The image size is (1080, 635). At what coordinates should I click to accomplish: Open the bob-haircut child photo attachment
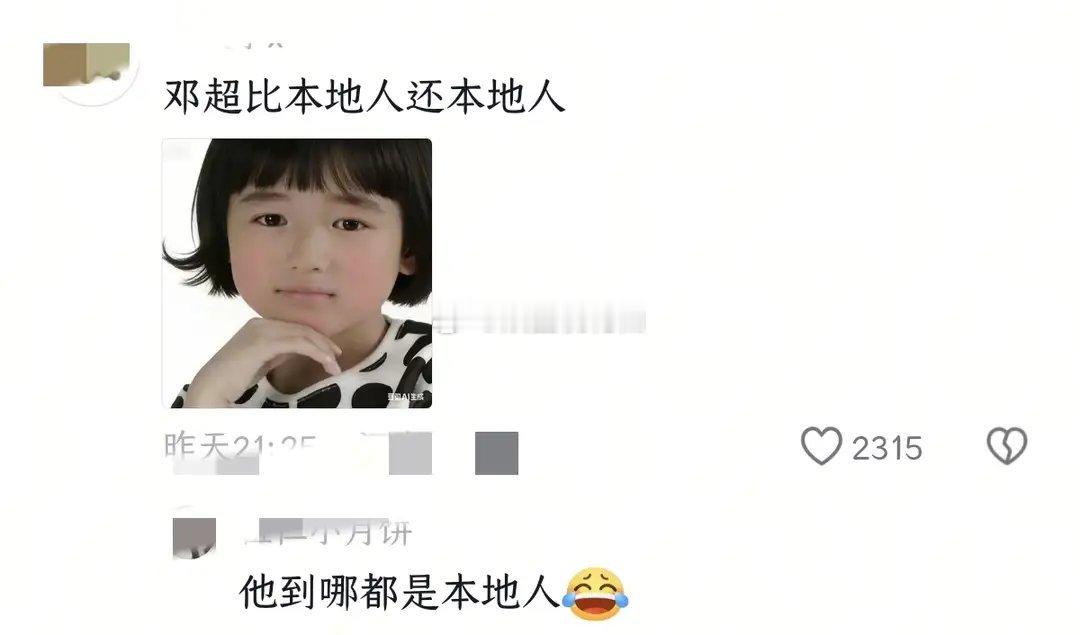tap(297, 273)
